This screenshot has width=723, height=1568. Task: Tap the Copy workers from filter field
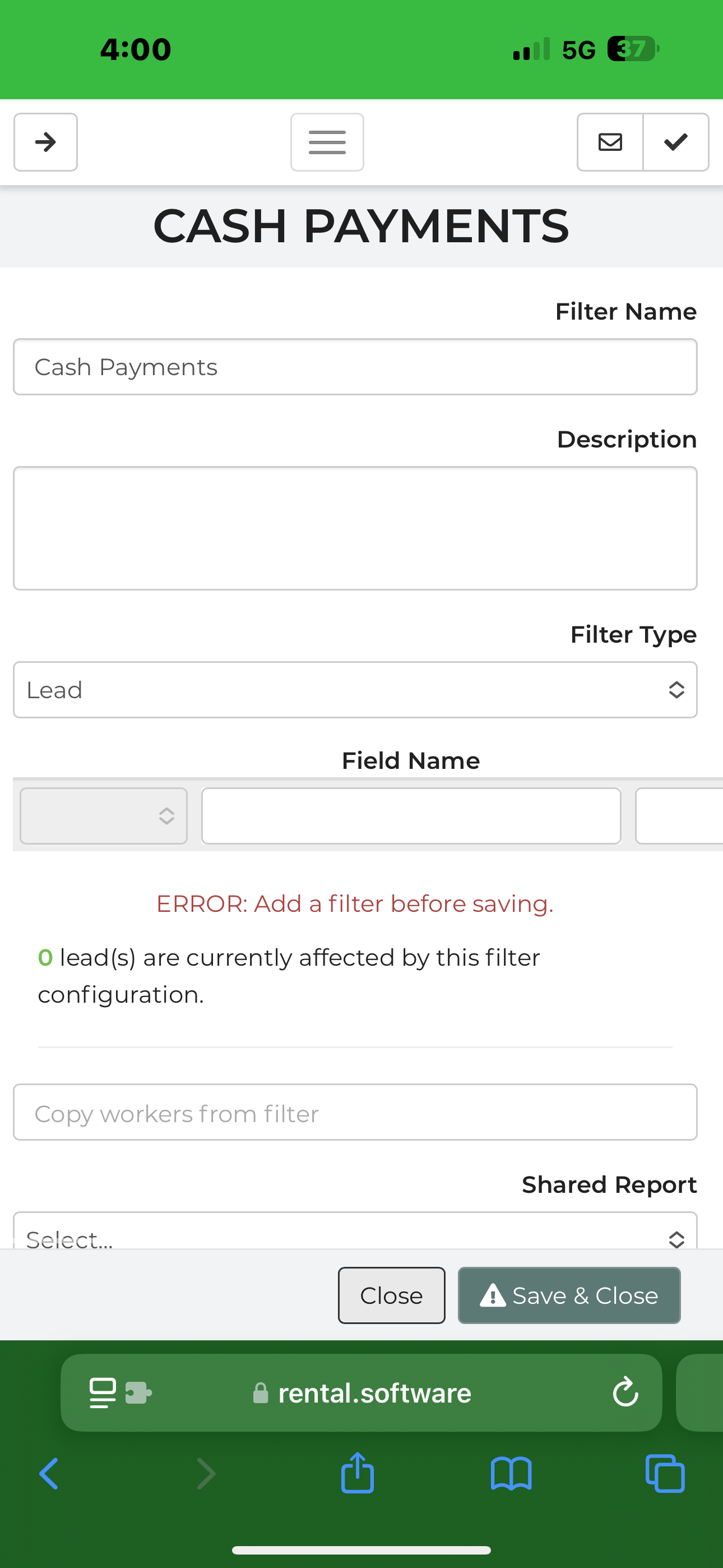pyautogui.click(x=355, y=1112)
